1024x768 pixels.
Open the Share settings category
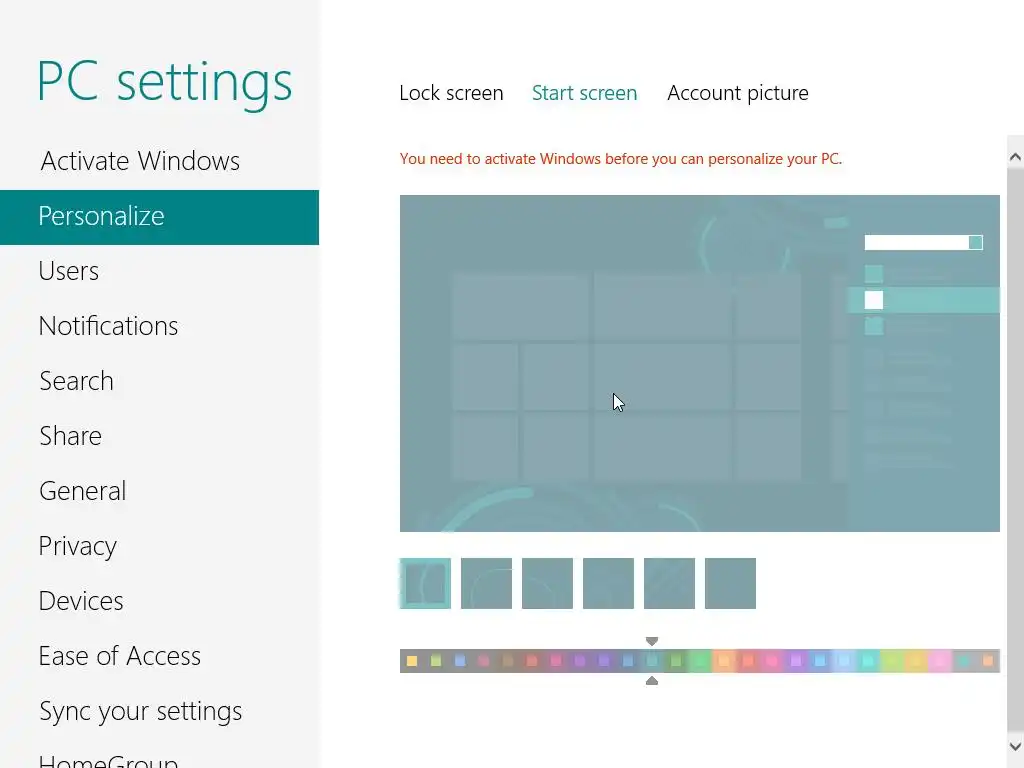[x=159, y=436]
